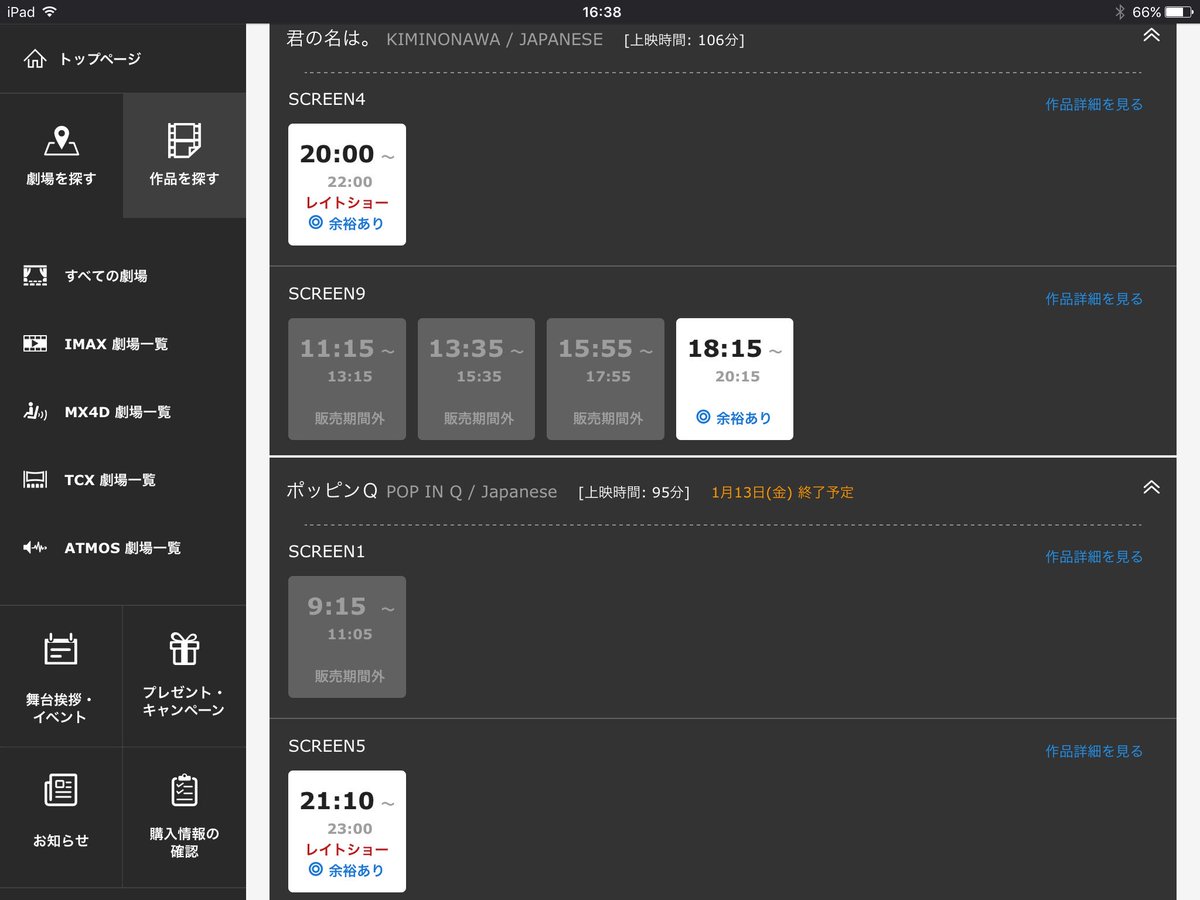Screen dimensions: 1200x900
Task: Collapse the ポッピンQ movie section
Action: (x=1151, y=488)
